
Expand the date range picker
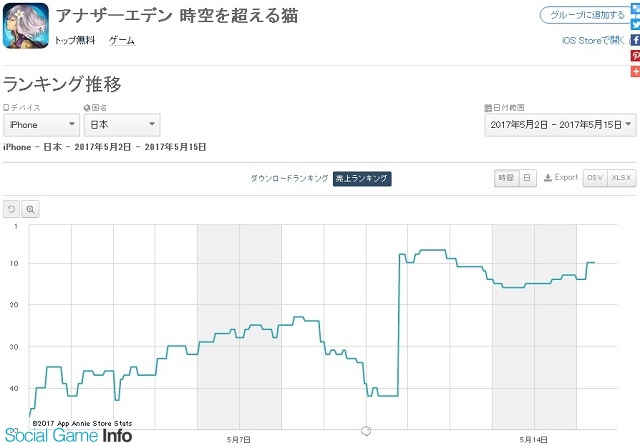tap(560, 125)
